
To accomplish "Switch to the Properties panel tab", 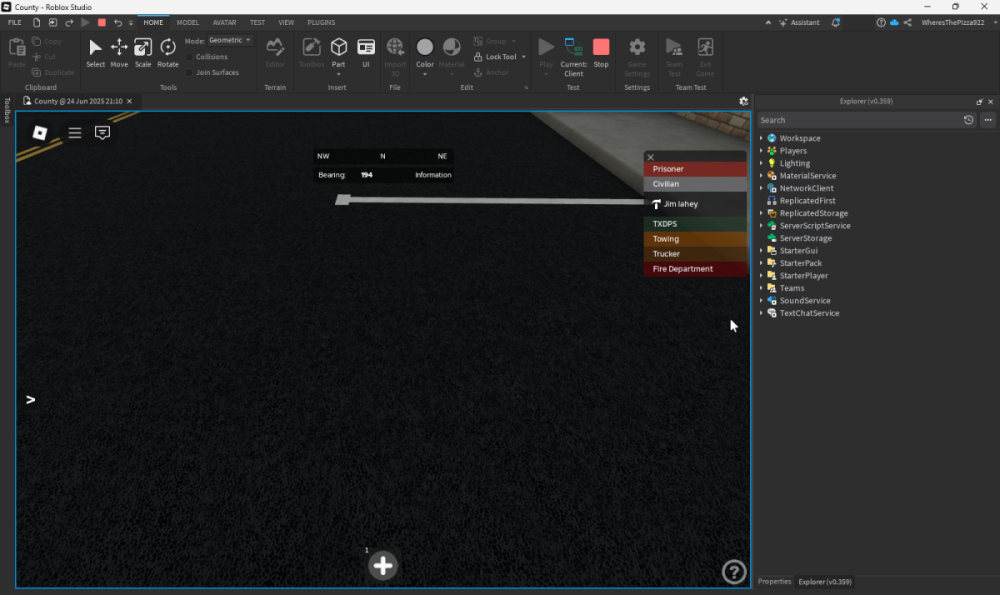I will [x=774, y=582].
